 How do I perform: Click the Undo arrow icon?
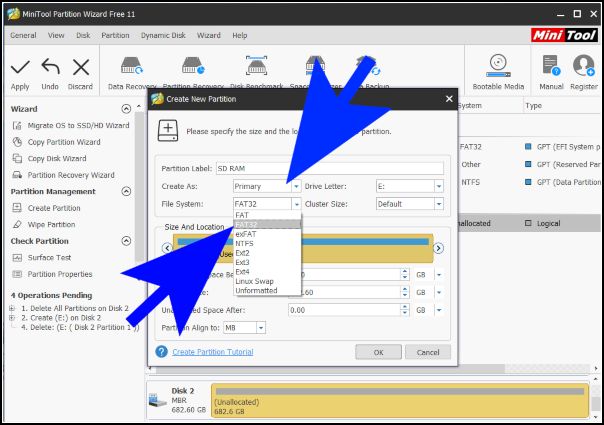point(50,68)
